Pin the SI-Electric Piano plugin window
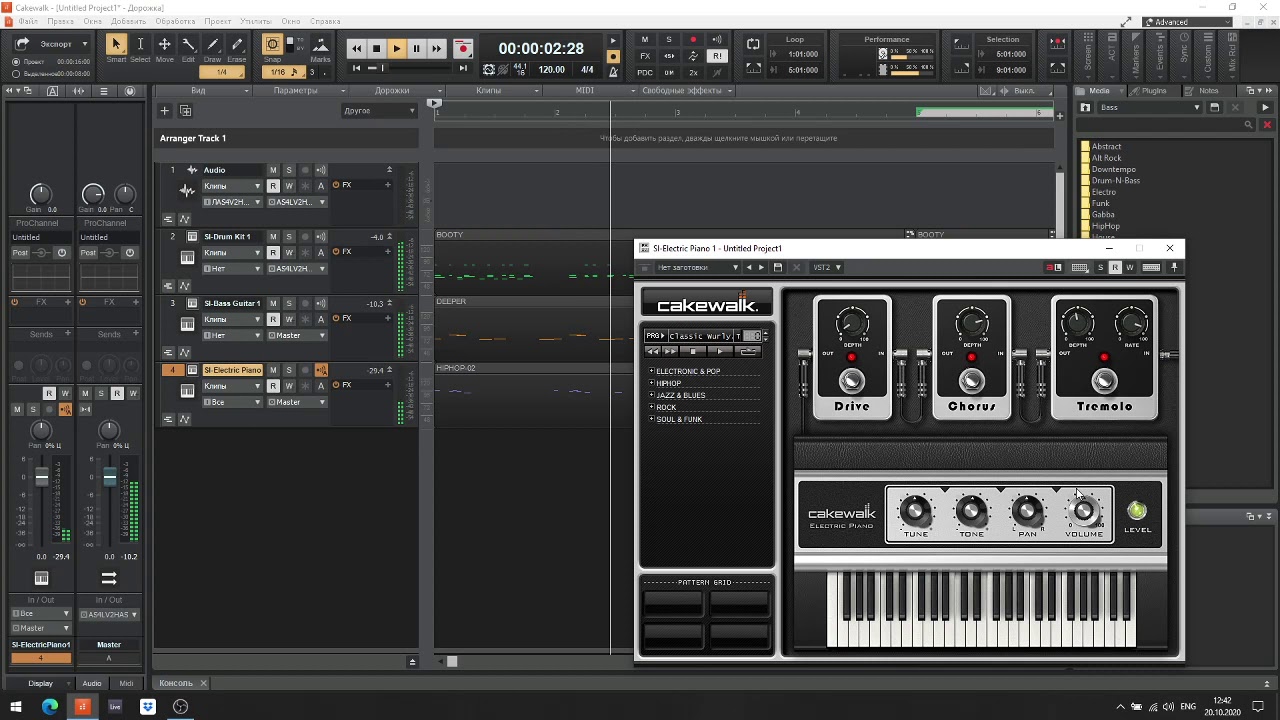Screen dimensions: 1280x720 tap(1174, 268)
